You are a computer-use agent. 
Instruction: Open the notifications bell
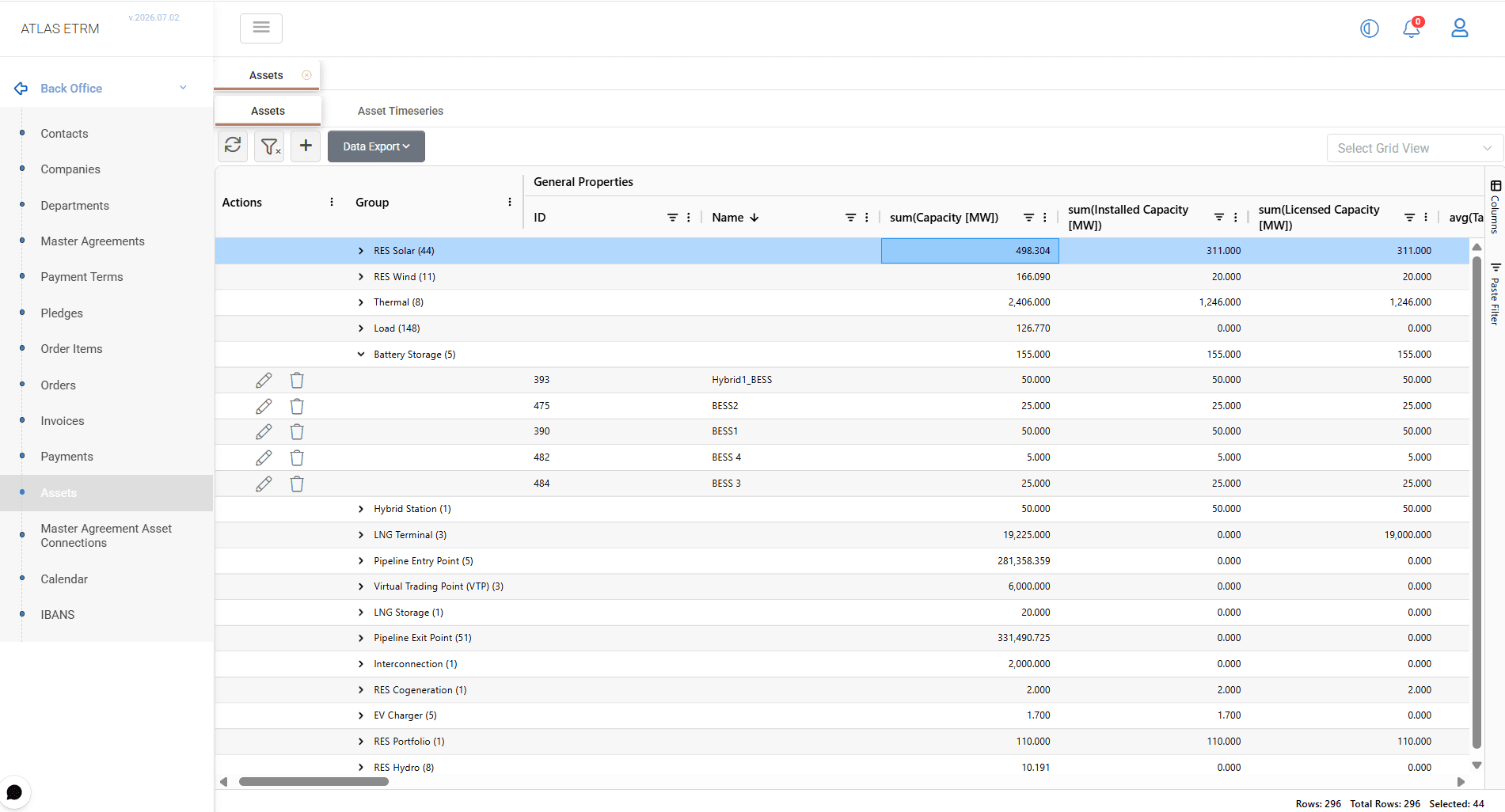pyautogui.click(x=1412, y=28)
